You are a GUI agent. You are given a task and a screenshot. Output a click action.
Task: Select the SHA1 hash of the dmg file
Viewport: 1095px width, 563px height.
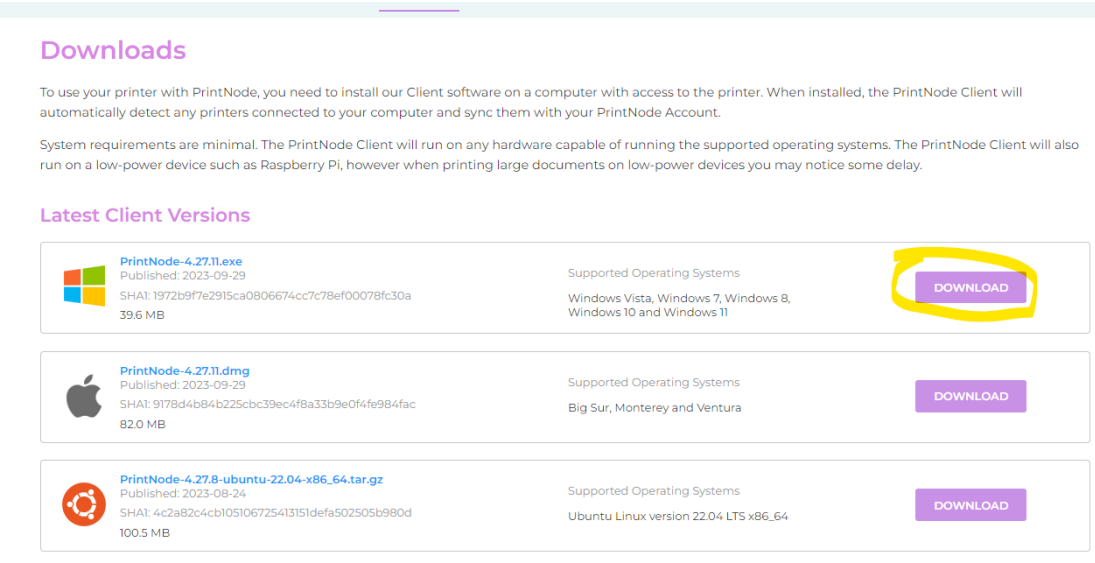[267, 404]
